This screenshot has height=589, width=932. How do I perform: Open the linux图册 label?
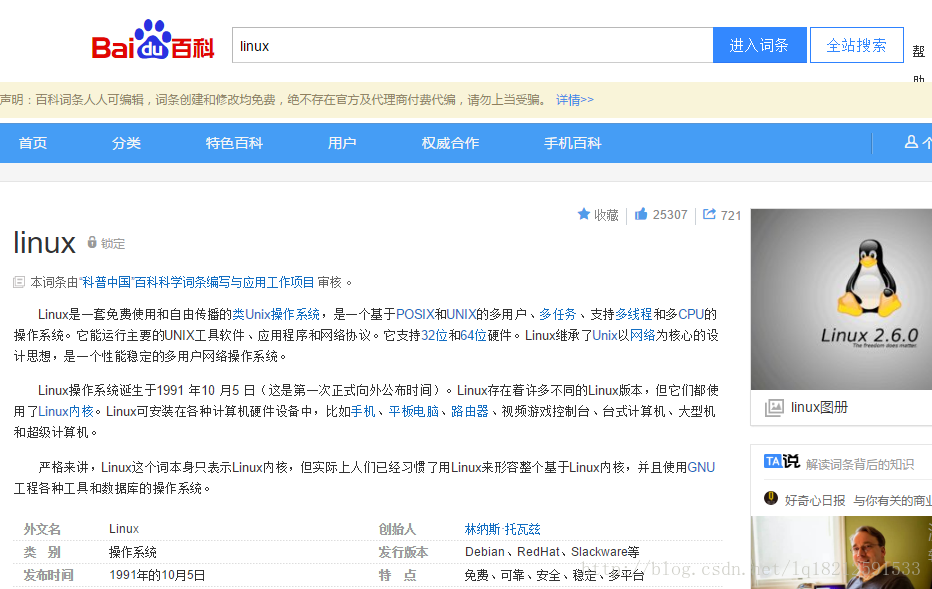point(819,408)
